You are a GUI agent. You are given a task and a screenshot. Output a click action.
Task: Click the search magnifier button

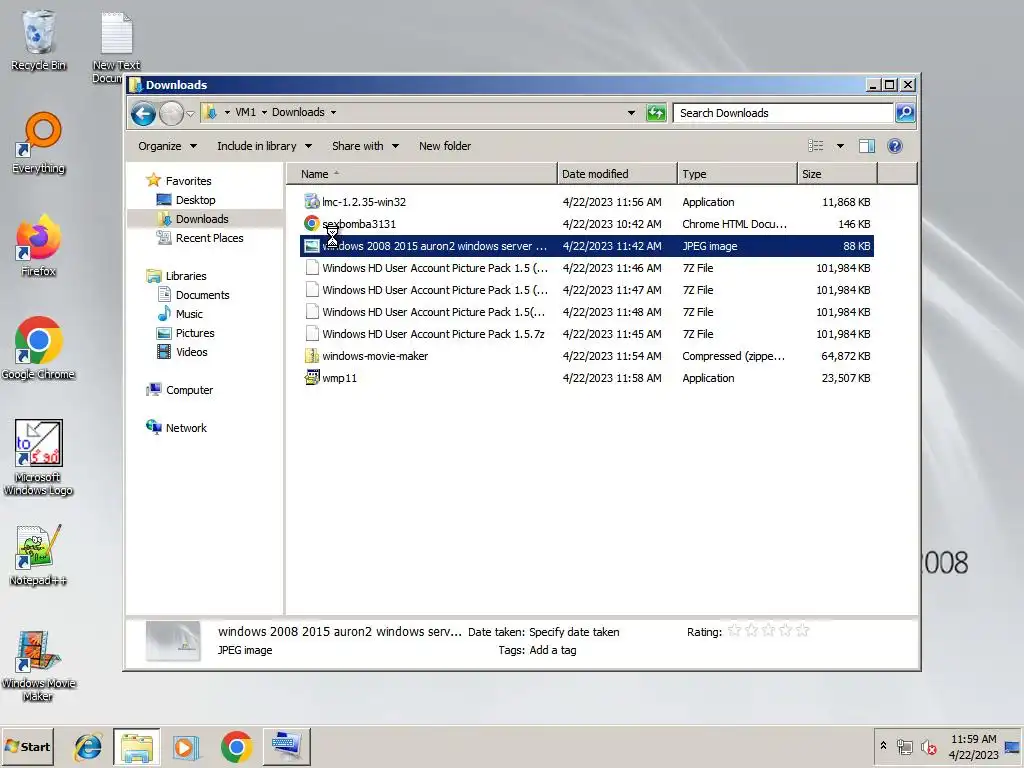(x=904, y=113)
